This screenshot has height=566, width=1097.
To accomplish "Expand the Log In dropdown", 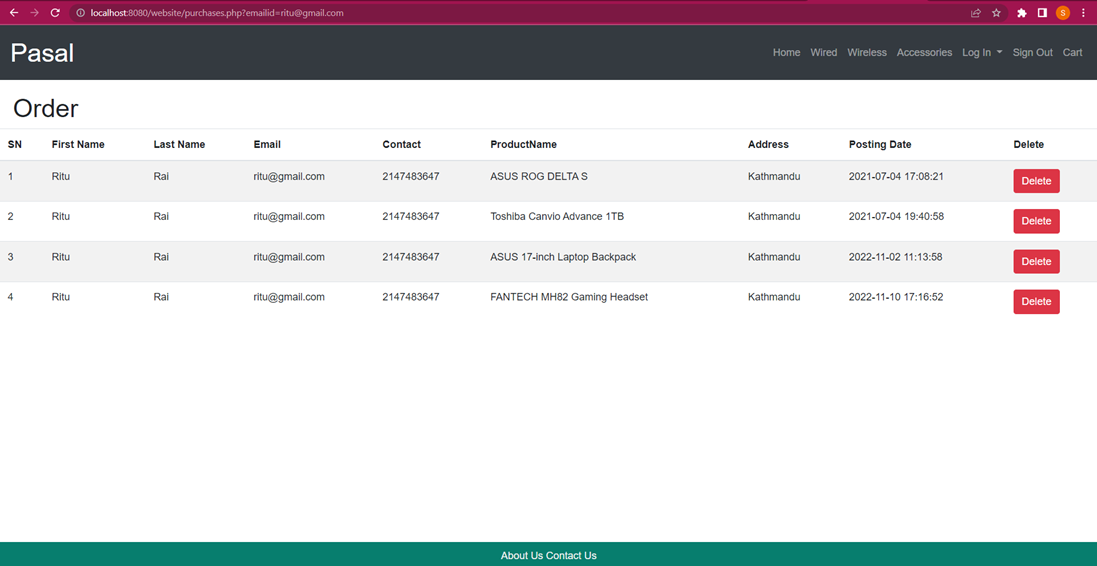I will 981,53.
